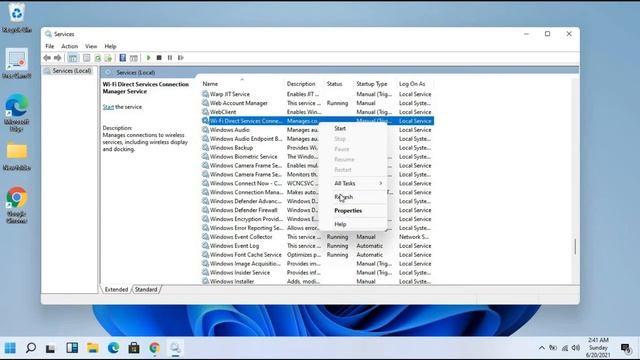Expand All Tasks submenu
This screenshot has height=360, width=640.
click(x=353, y=183)
